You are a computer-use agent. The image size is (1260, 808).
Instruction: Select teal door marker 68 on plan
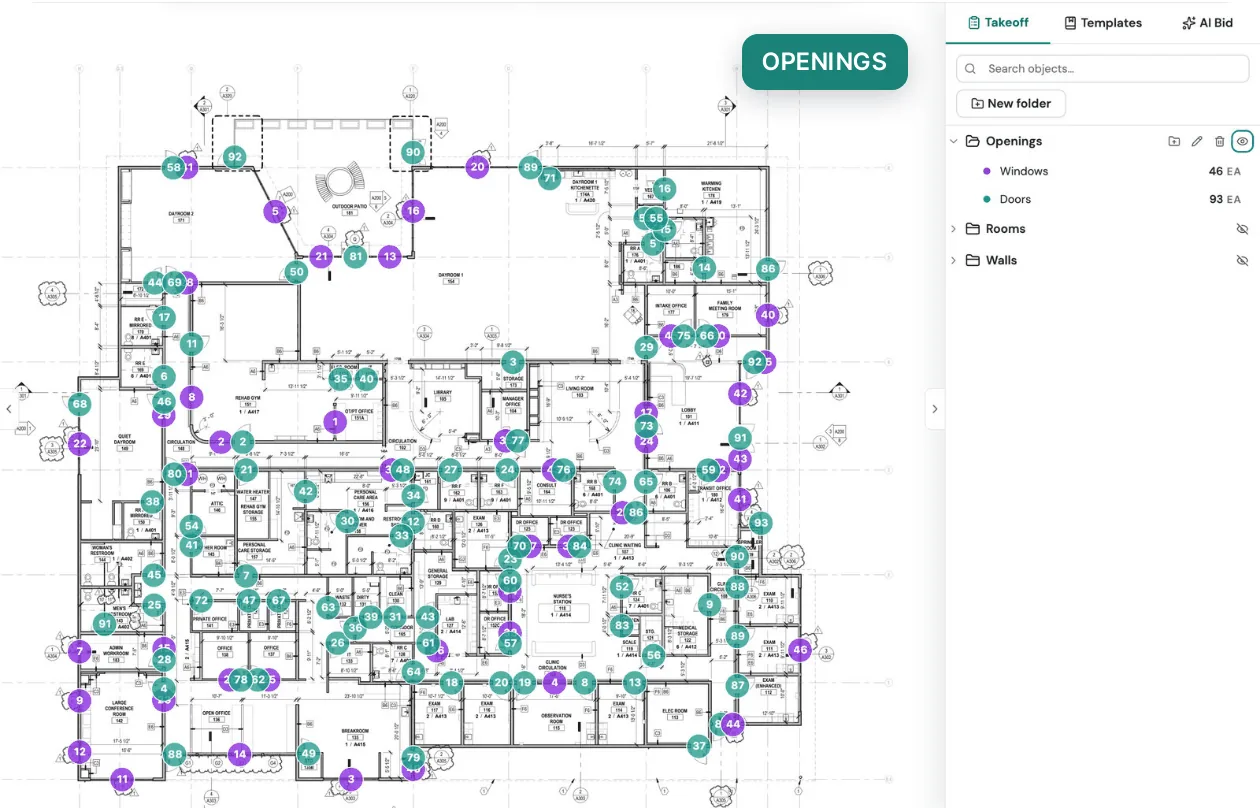80,405
